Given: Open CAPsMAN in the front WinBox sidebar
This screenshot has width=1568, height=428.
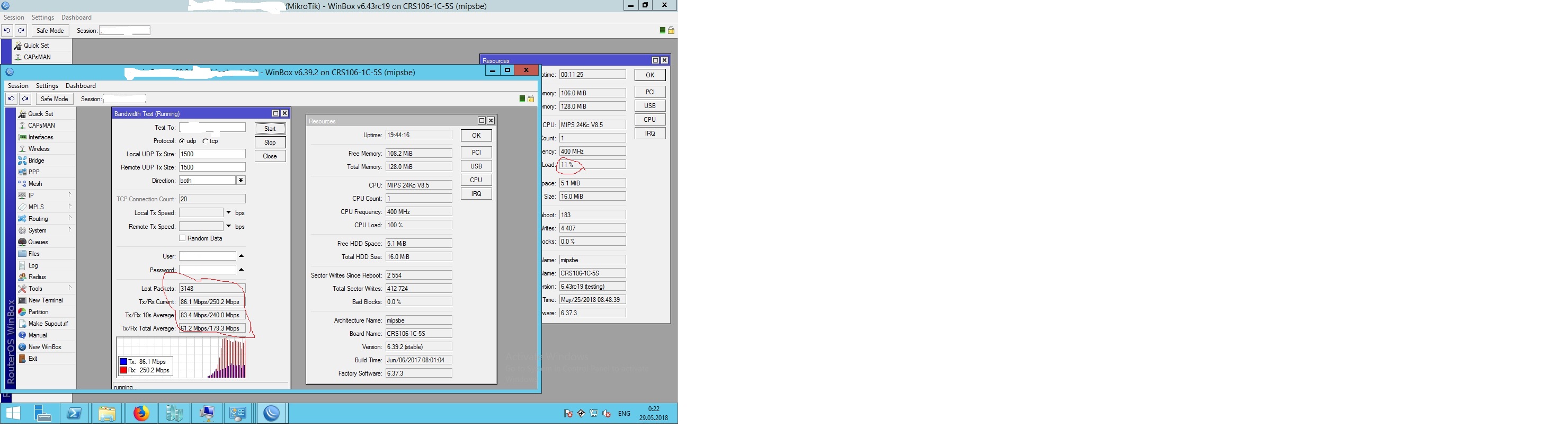Looking at the screenshot, I should pos(41,126).
